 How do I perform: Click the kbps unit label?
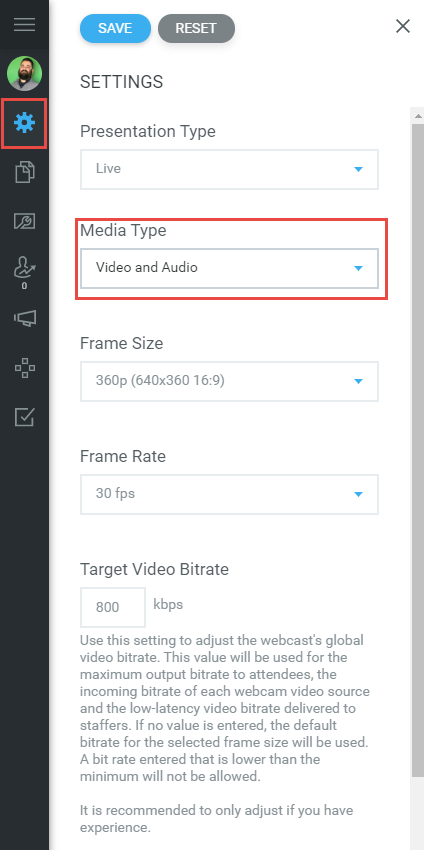(x=168, y=604)
